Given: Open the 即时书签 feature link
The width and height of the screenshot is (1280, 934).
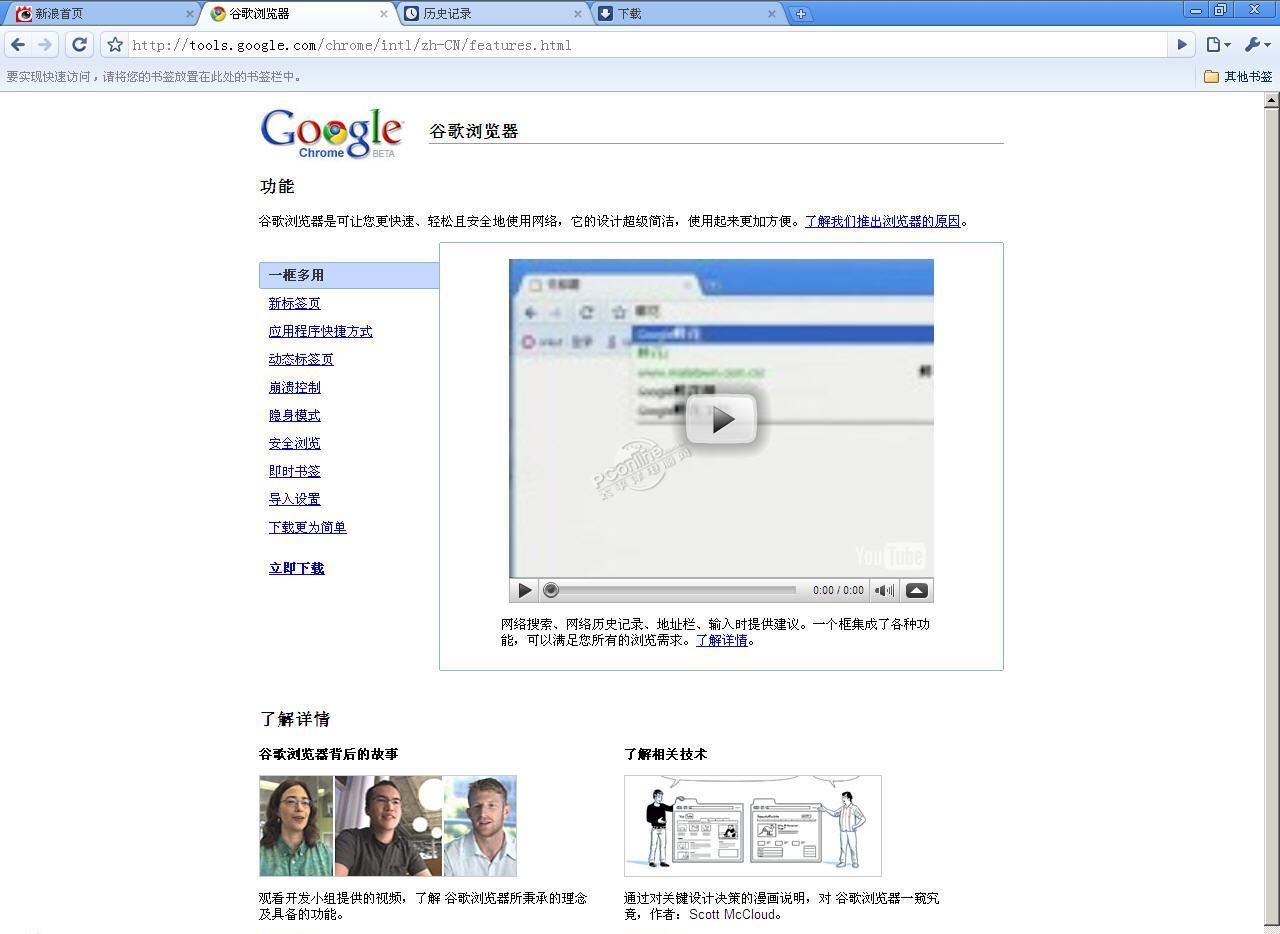Looking at the screenshot, I should coord(294,471).
